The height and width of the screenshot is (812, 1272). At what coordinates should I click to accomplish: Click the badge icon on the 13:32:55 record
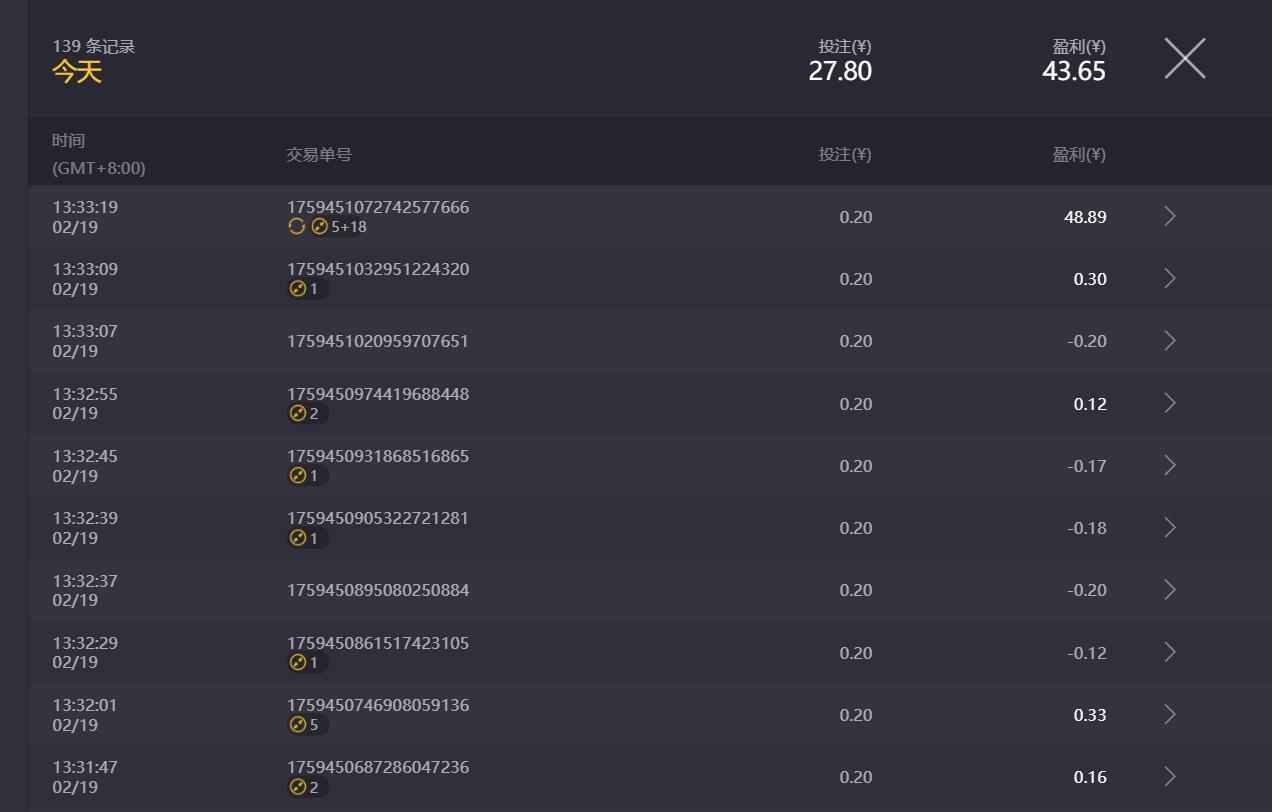tap(298, 414)
